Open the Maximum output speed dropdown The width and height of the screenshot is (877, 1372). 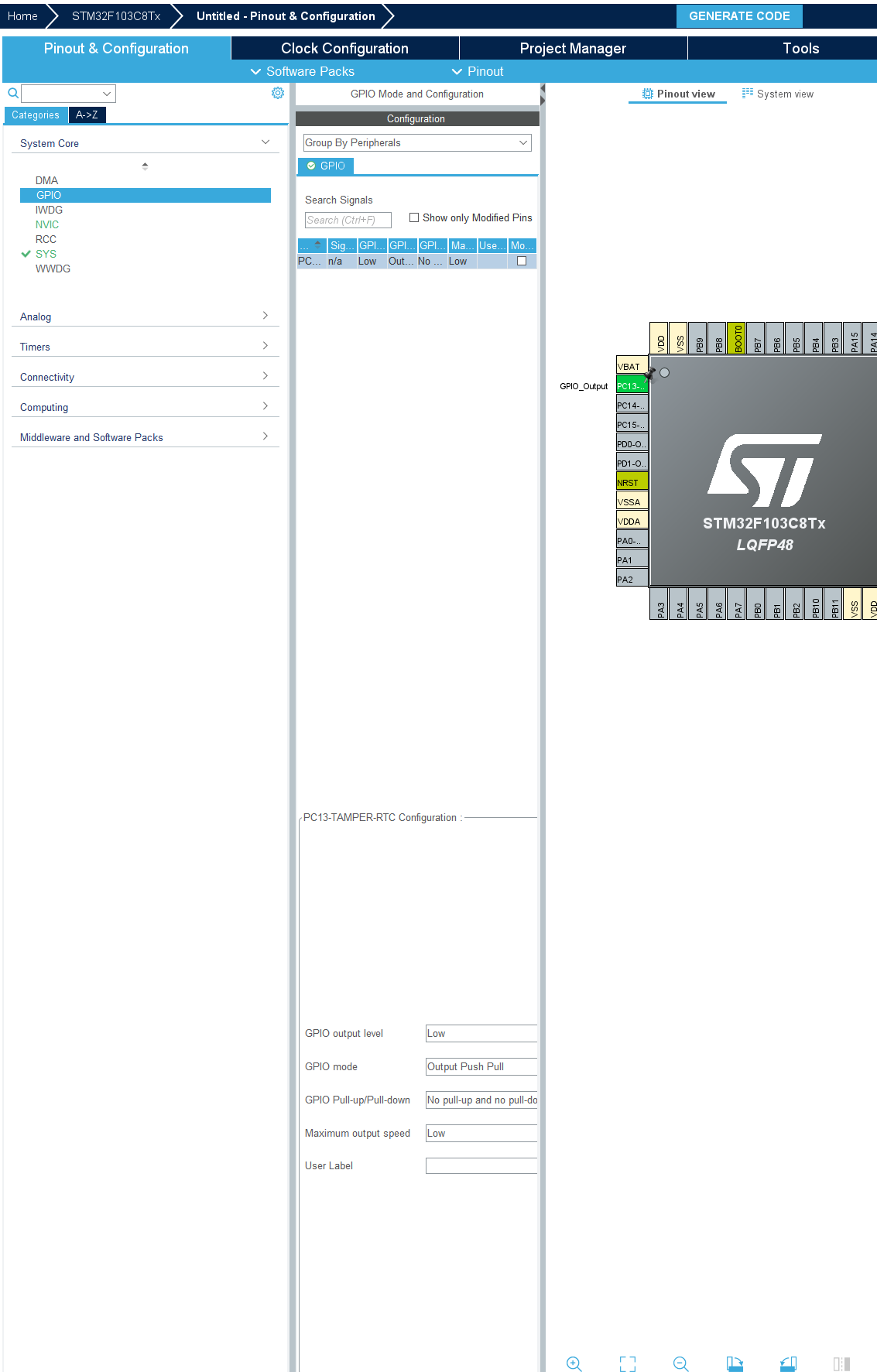pyautogui.click(x=481, y=1133)
